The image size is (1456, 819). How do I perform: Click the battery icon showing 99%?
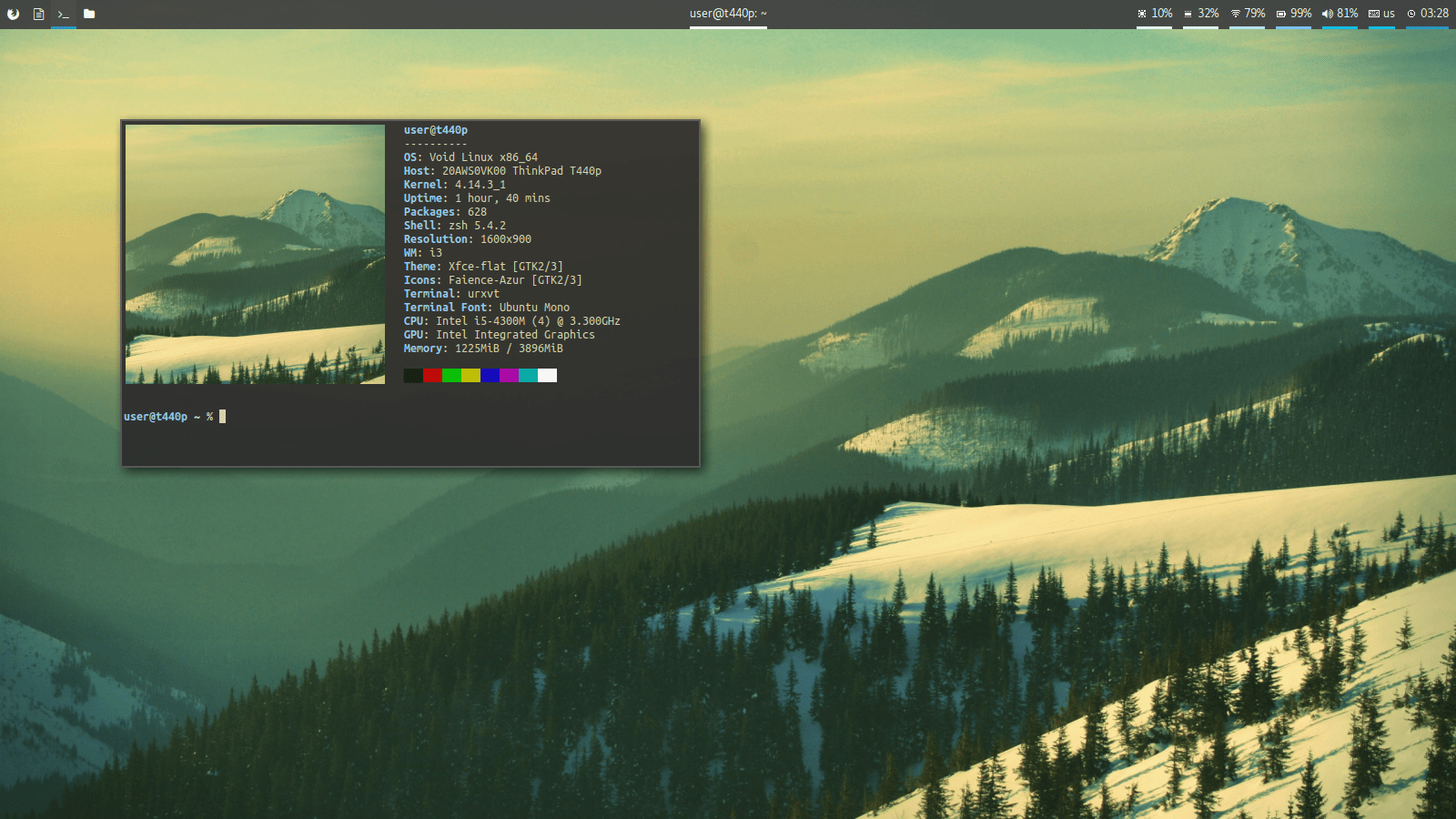coord(1281,14)
